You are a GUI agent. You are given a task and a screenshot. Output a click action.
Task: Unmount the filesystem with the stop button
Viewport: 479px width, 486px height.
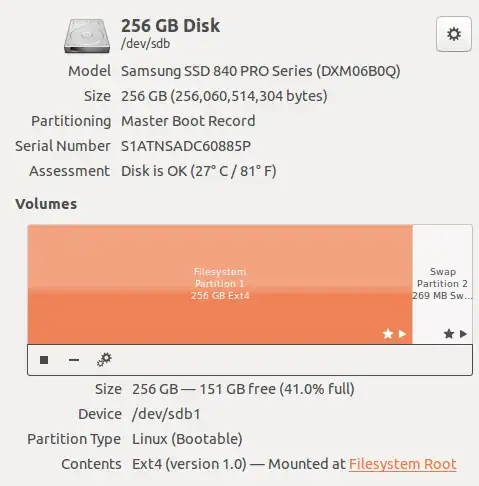click(x=44, y=360)
